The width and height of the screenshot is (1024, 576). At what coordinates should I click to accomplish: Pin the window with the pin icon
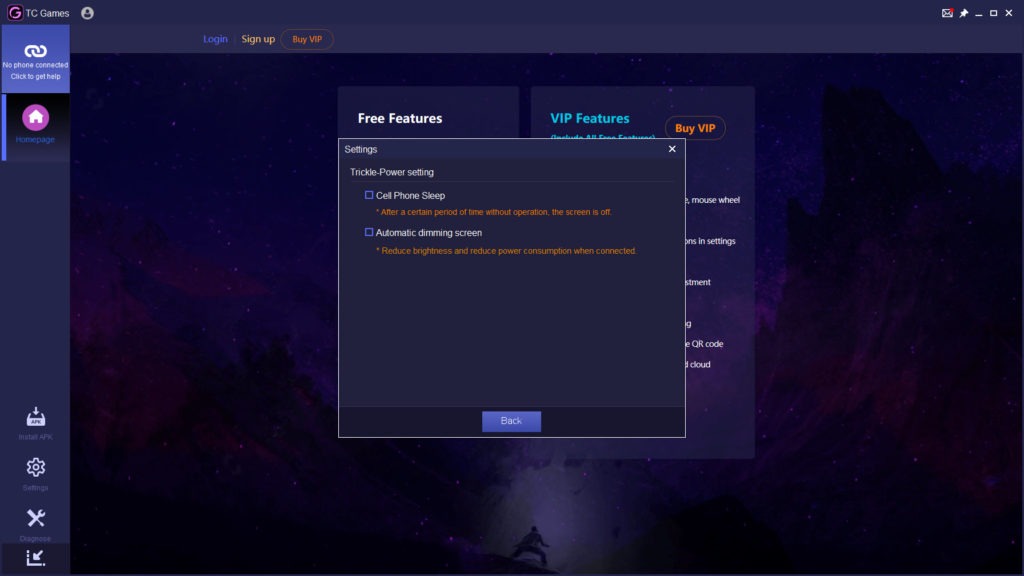click(x=963, y=13)
